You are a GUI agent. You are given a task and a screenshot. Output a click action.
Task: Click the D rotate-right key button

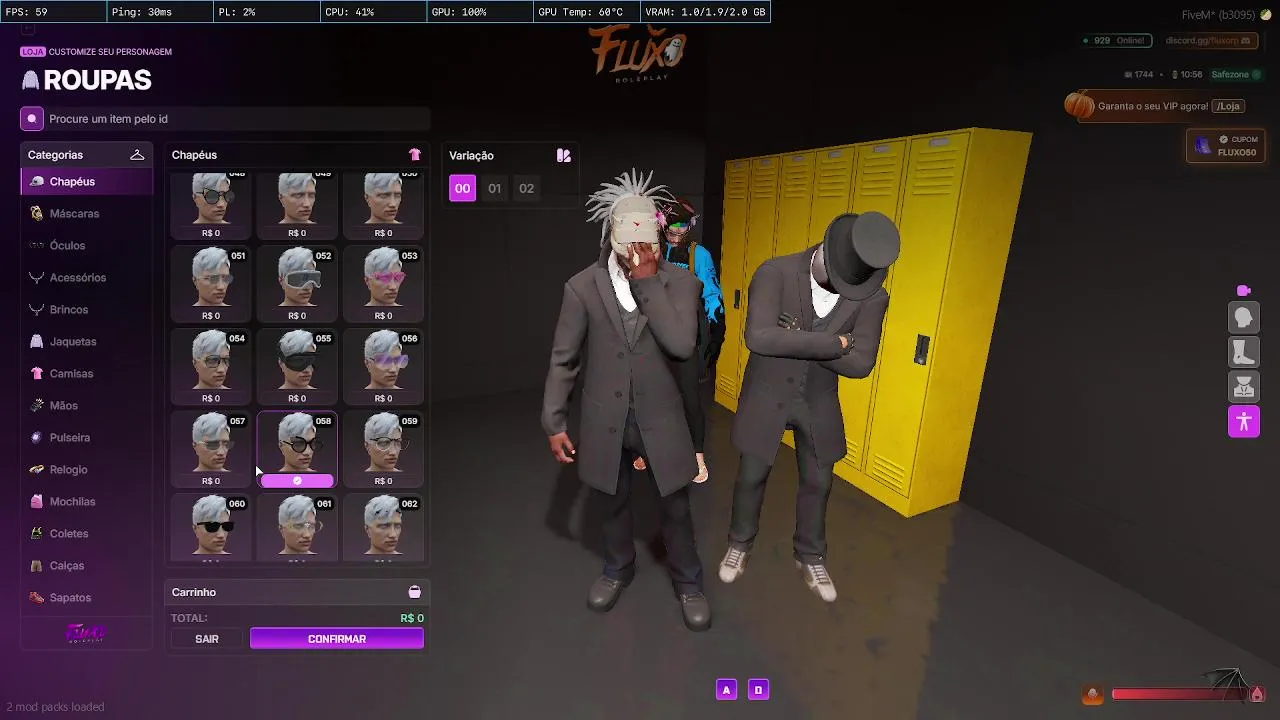click(758, 690)
